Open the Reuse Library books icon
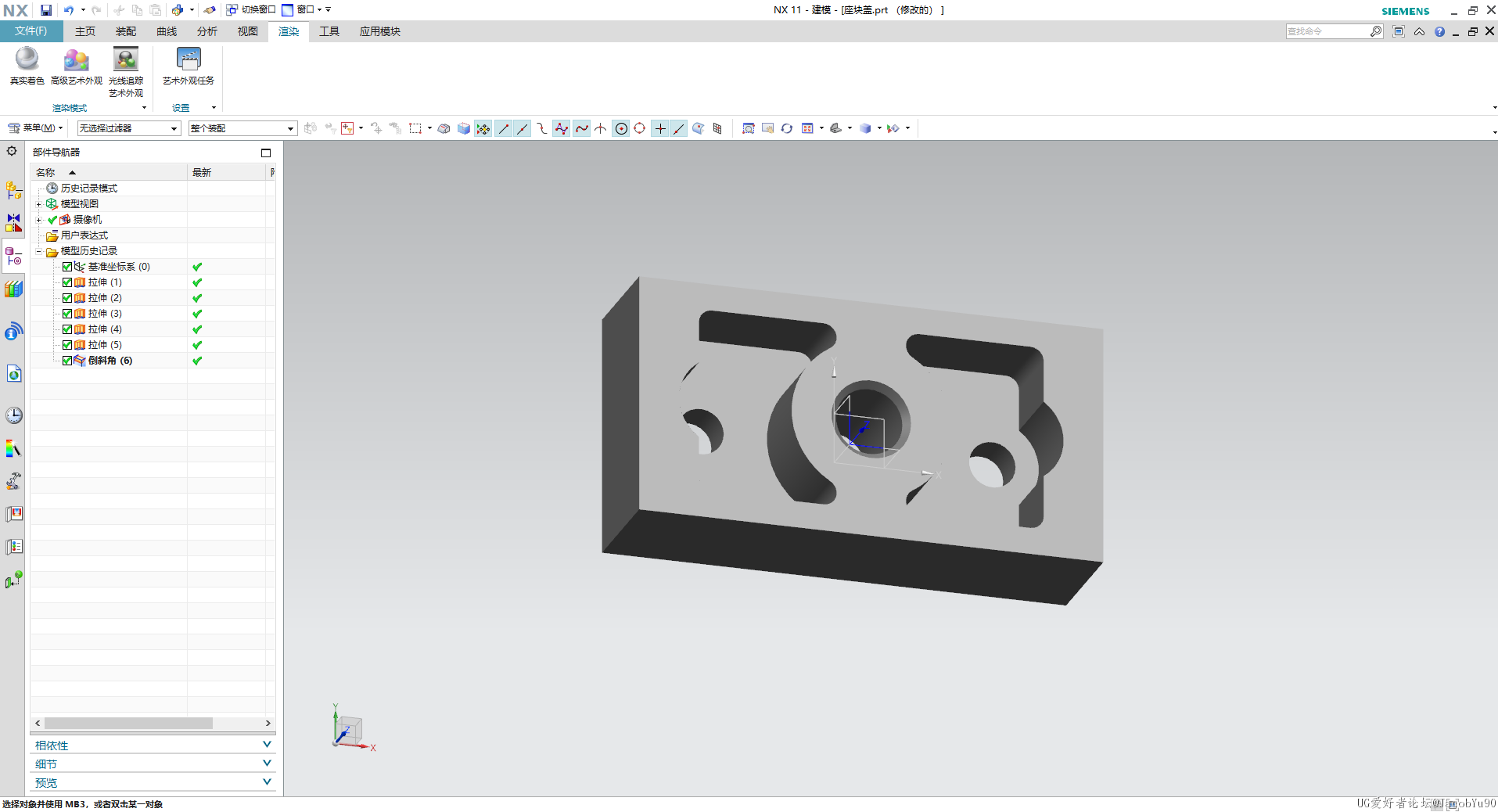The image size is (1498, 812). 14,289
